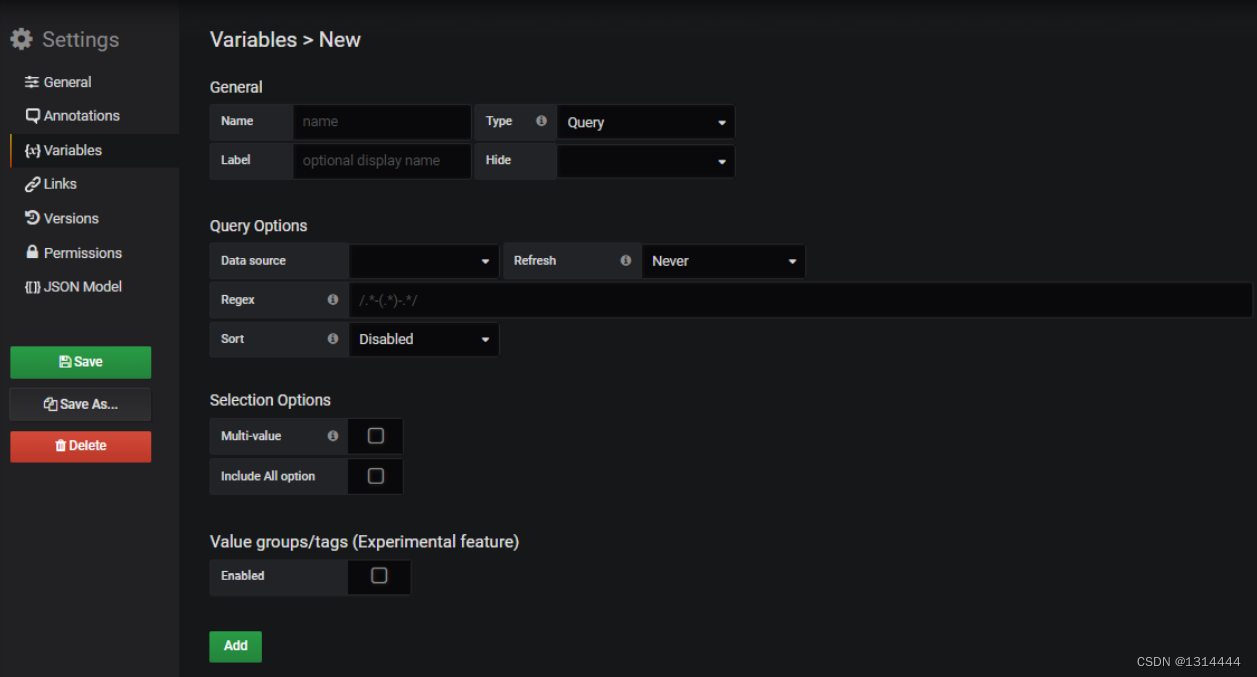Viewport: 1257px width, 677px height.
Task: Go to Annotations settings
Action: pyautogui.click(x=72, y=116)
